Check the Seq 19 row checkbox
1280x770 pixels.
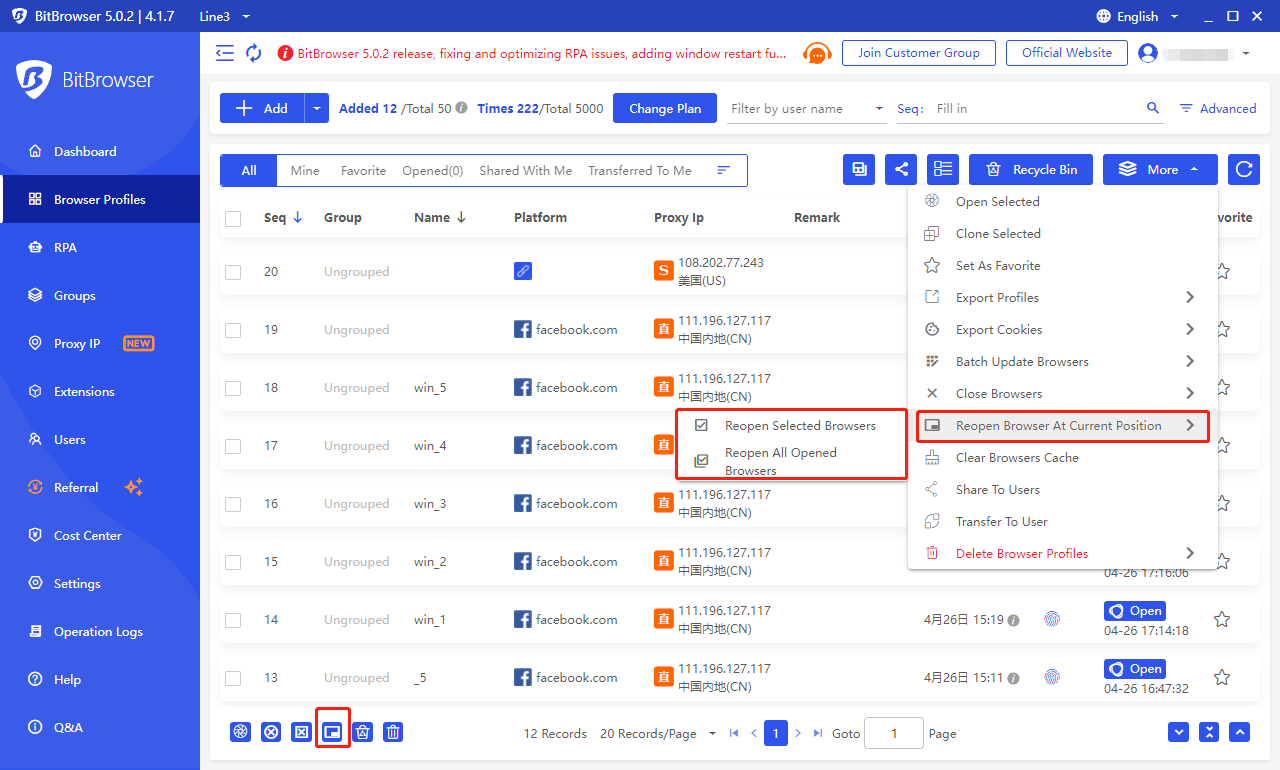(233, 330)
